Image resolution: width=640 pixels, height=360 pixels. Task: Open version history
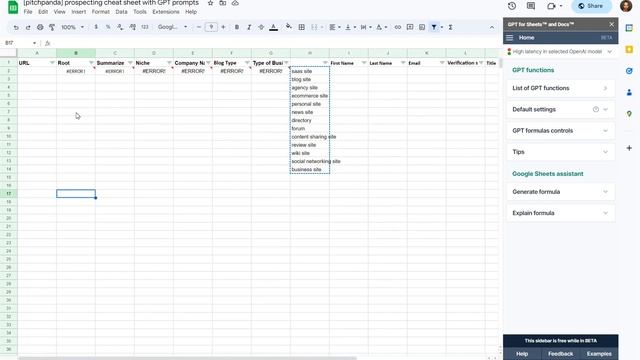(512, 6)
